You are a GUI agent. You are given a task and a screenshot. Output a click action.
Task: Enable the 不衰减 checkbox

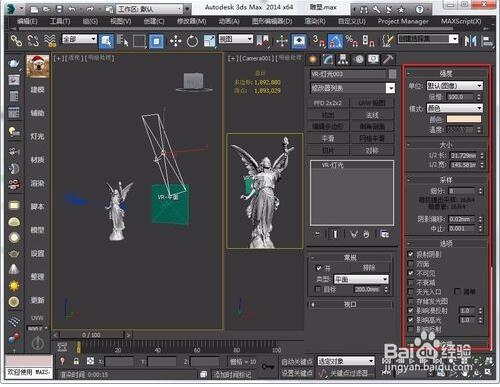click(411, 282)
